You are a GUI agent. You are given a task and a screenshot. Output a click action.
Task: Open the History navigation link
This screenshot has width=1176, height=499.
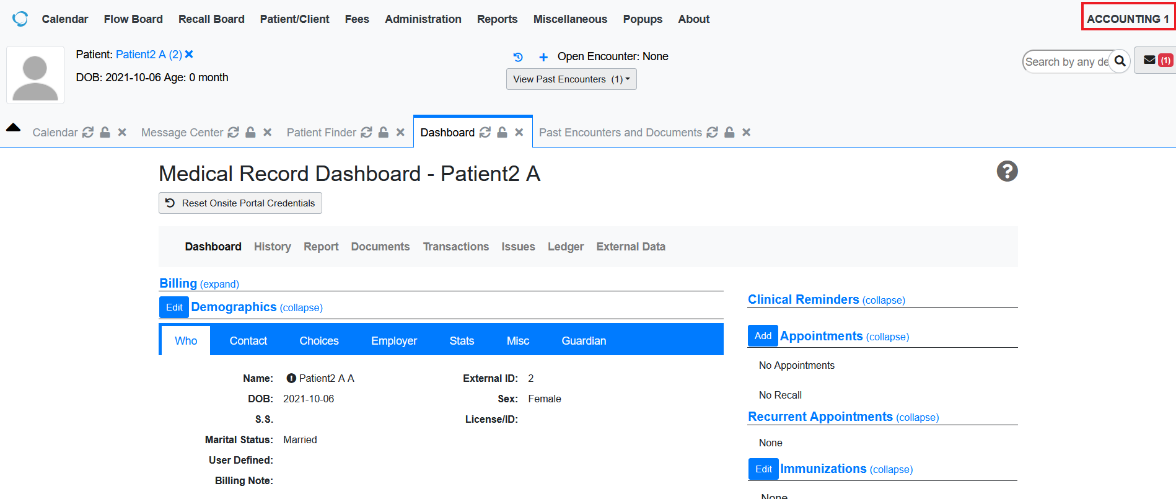click(x=272, y=247)
